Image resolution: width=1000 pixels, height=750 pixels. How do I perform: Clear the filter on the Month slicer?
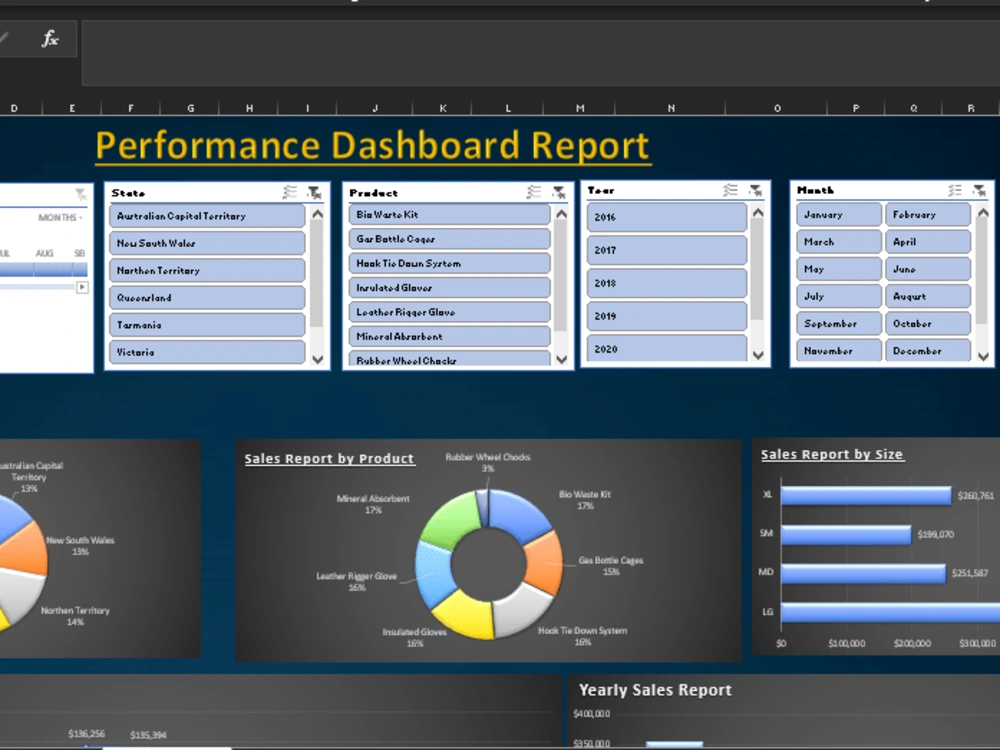pyautogui.click(x=980, y=189)
